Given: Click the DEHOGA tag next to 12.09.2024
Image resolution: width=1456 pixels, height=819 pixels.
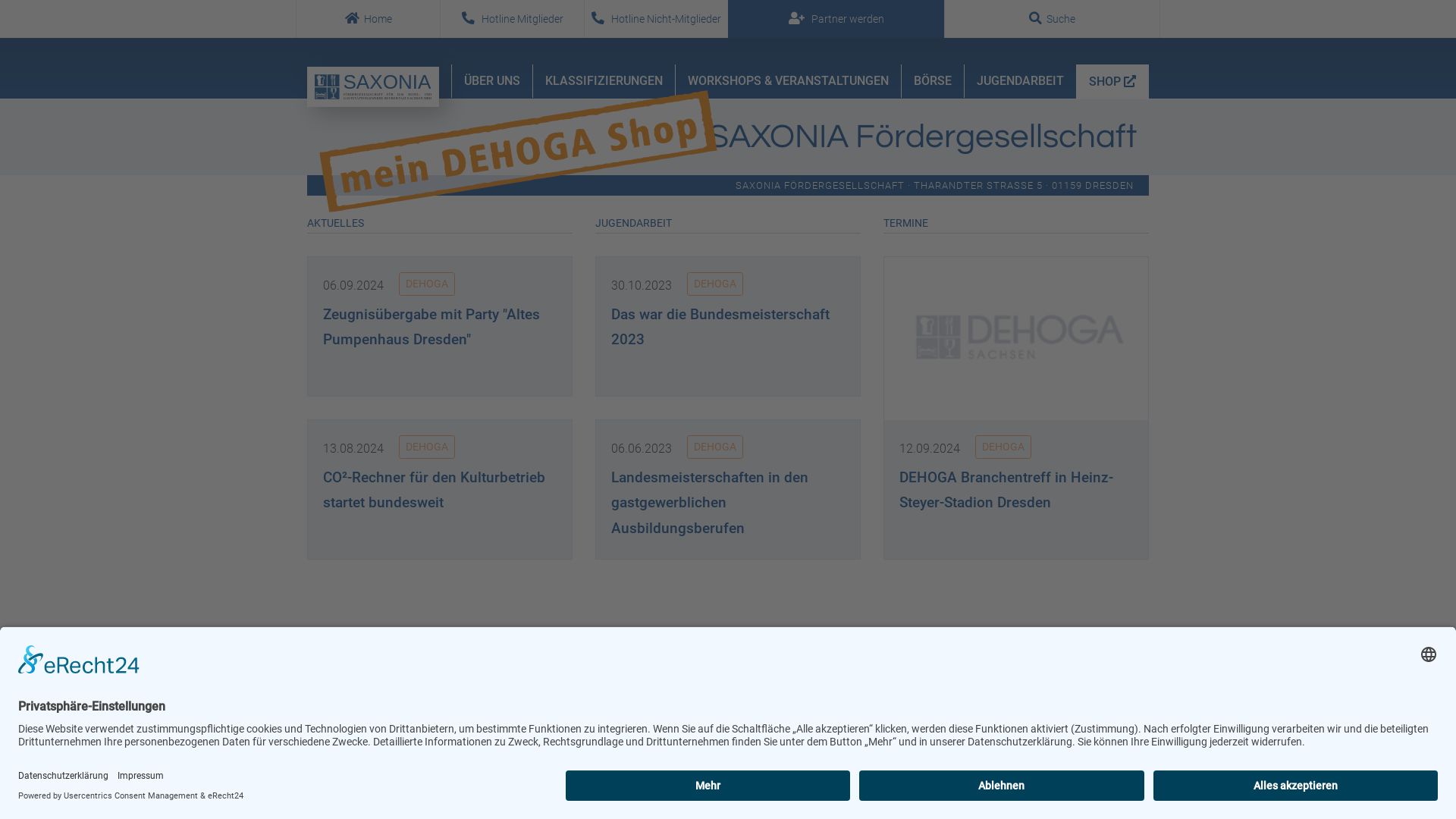Looking at the screenshot, I should coord(1003,447).
